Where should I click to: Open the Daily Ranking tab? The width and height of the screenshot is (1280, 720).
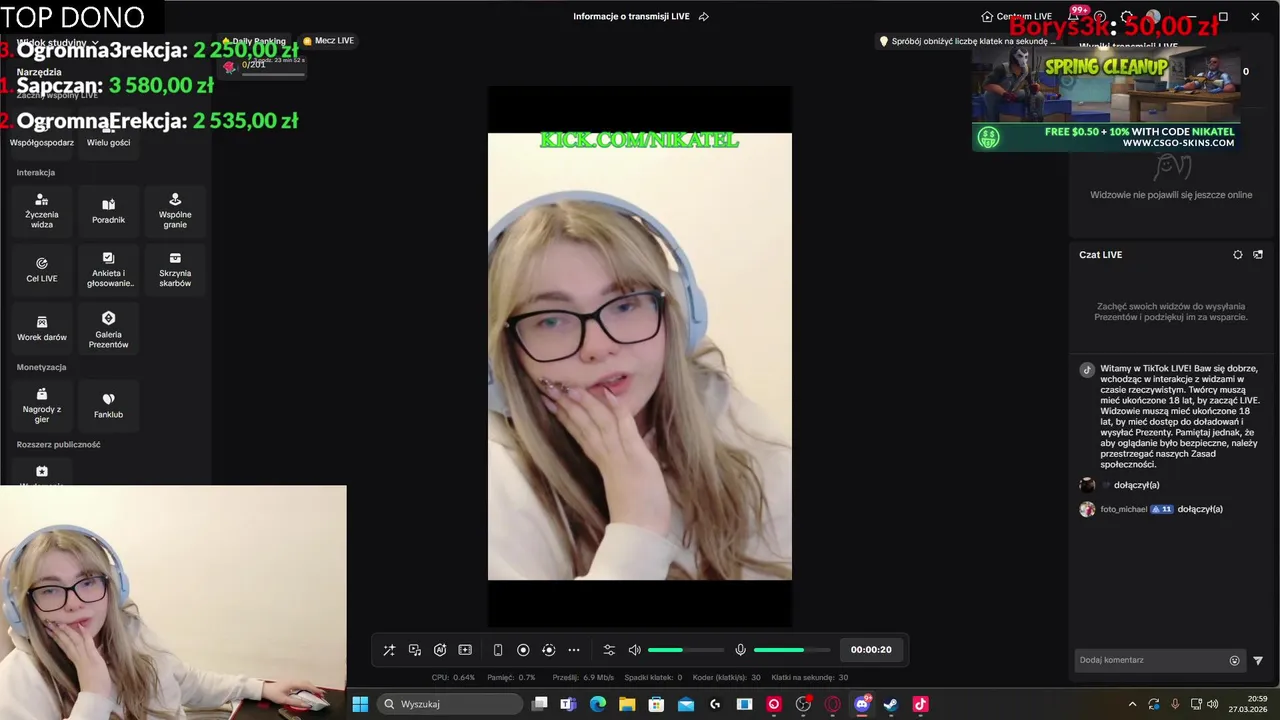tap(254, 41)
